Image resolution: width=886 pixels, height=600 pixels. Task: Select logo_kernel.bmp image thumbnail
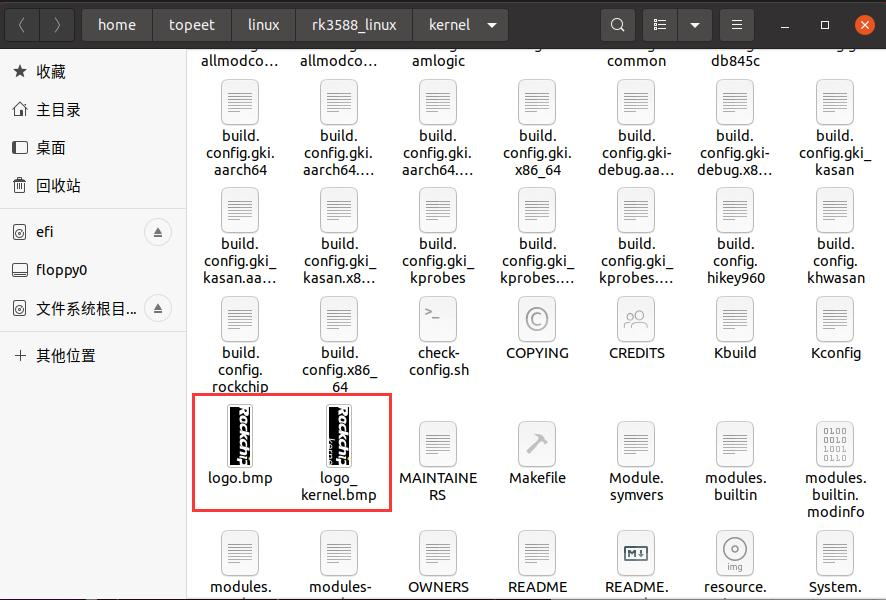click(339, 436)
